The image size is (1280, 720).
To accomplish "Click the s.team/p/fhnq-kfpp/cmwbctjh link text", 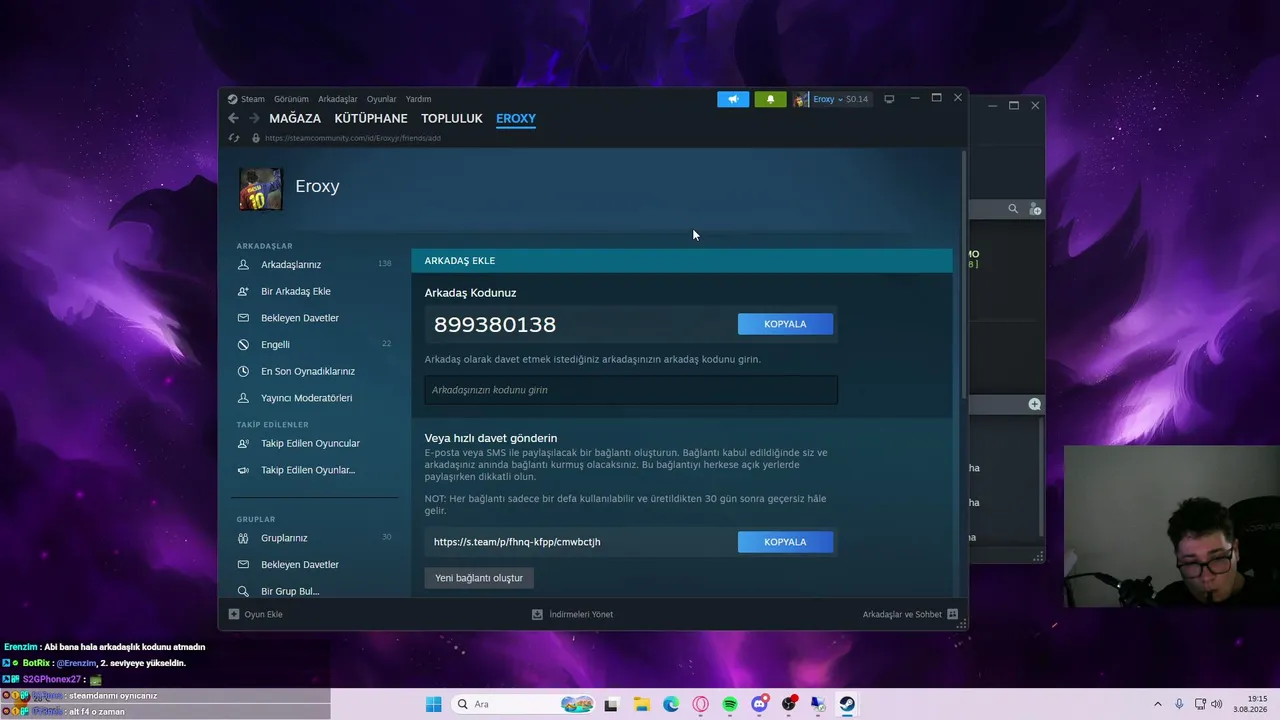I will (517, 542).
